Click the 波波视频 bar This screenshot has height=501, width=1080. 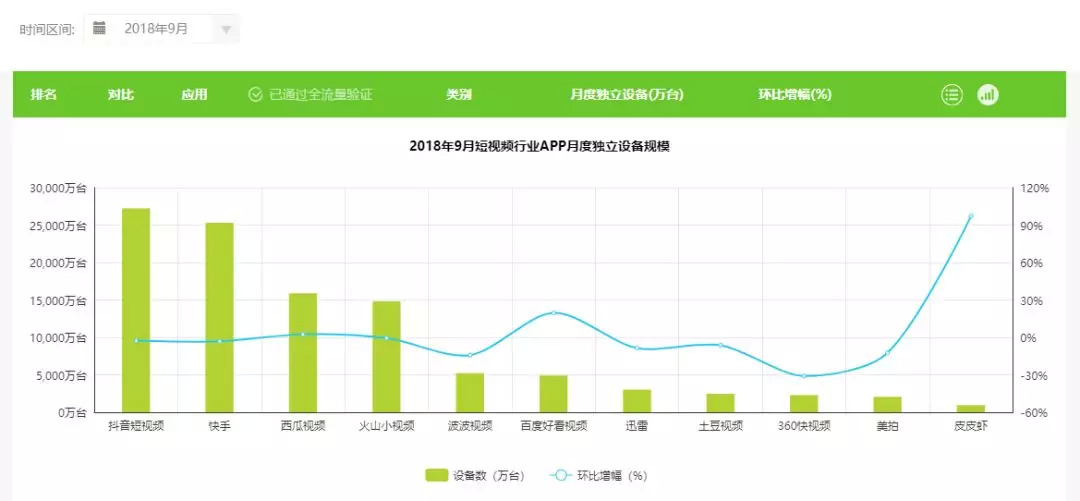click(470, 393)
